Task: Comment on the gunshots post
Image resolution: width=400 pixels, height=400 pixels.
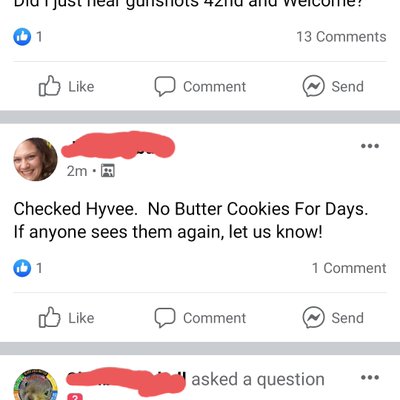Action: [x=200, y=86]
